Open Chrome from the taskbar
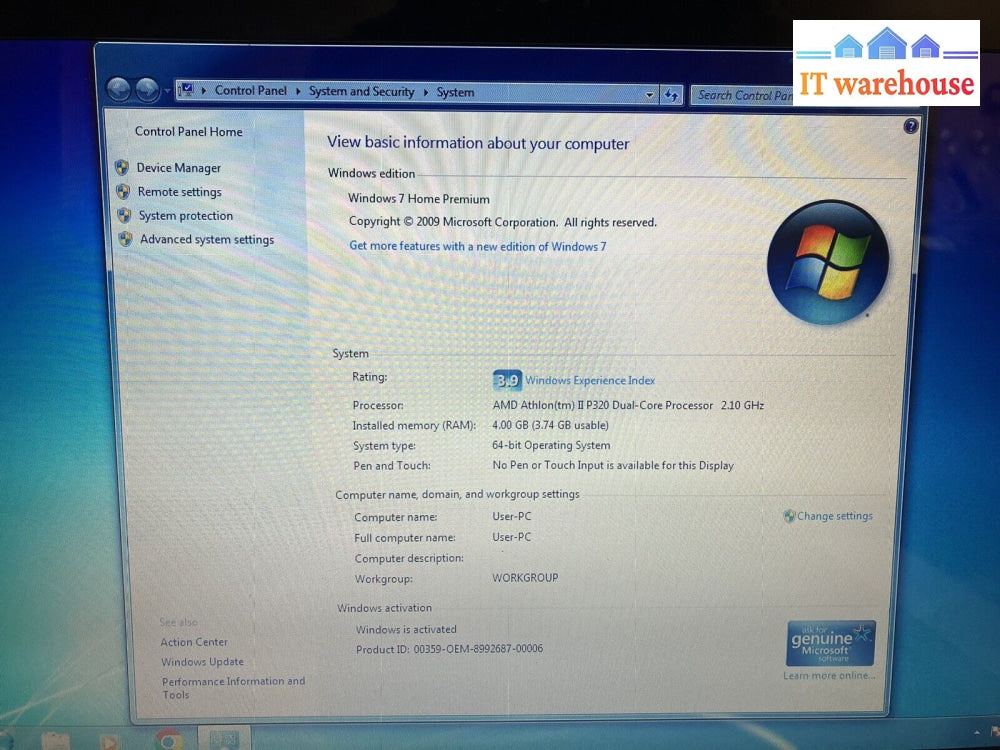The image size is (1000, 750). point(169,739)
